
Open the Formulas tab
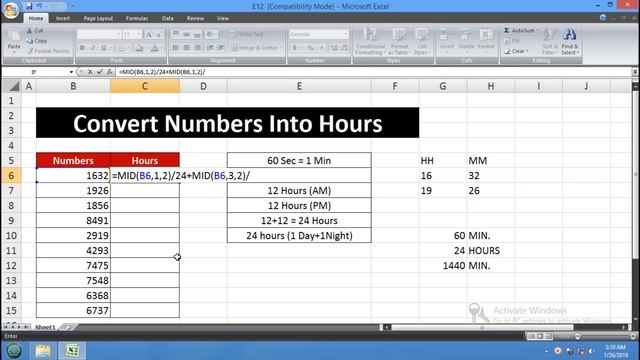pos(137,18)
